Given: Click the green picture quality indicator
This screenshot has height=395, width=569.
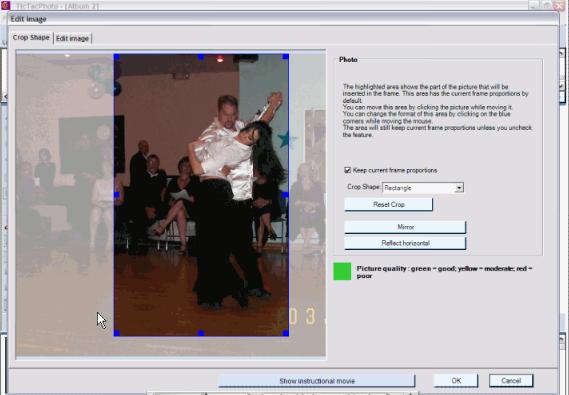Looking at the screenshot, I should point(342,271).
